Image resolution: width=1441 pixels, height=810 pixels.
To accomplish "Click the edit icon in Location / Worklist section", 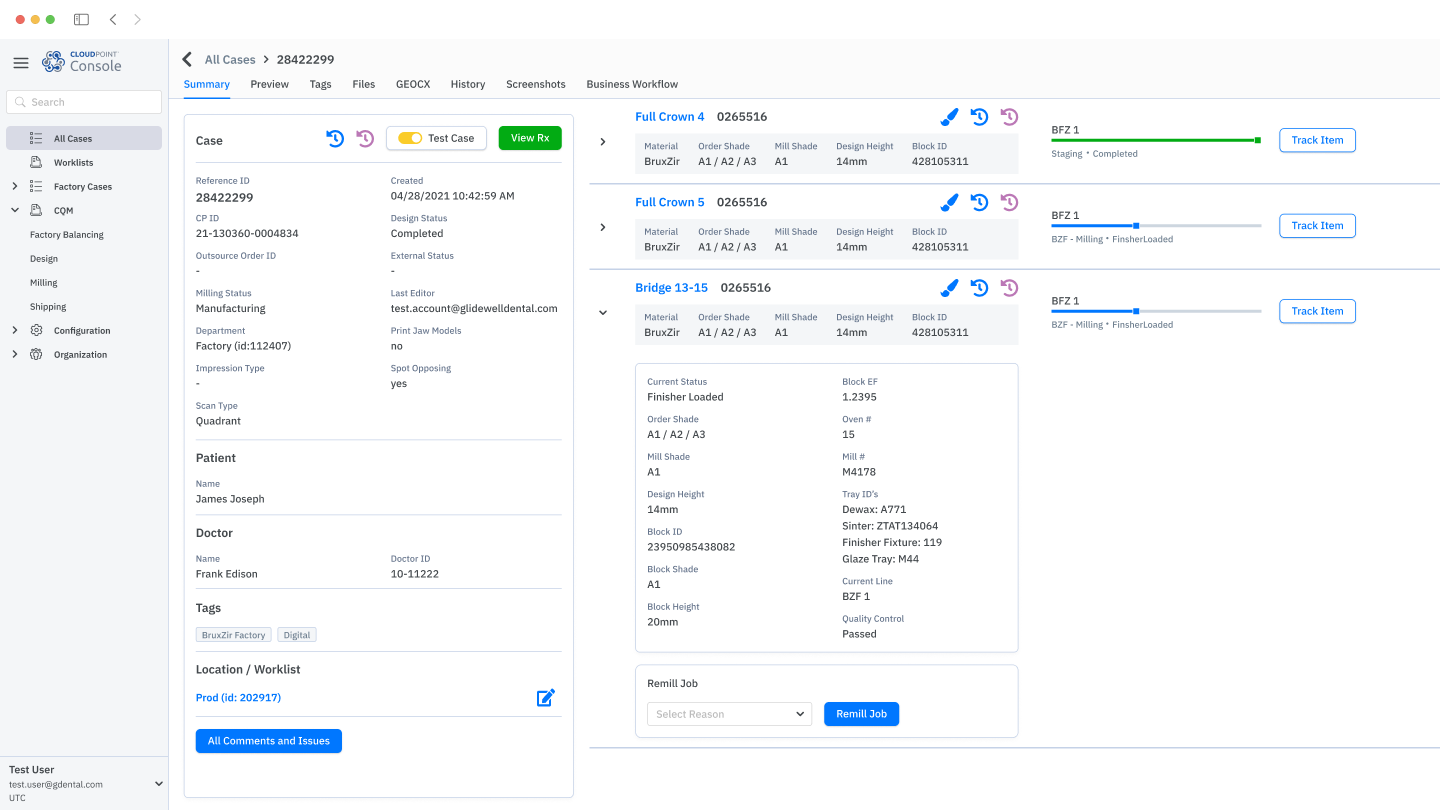I will (x=545, y=697).
